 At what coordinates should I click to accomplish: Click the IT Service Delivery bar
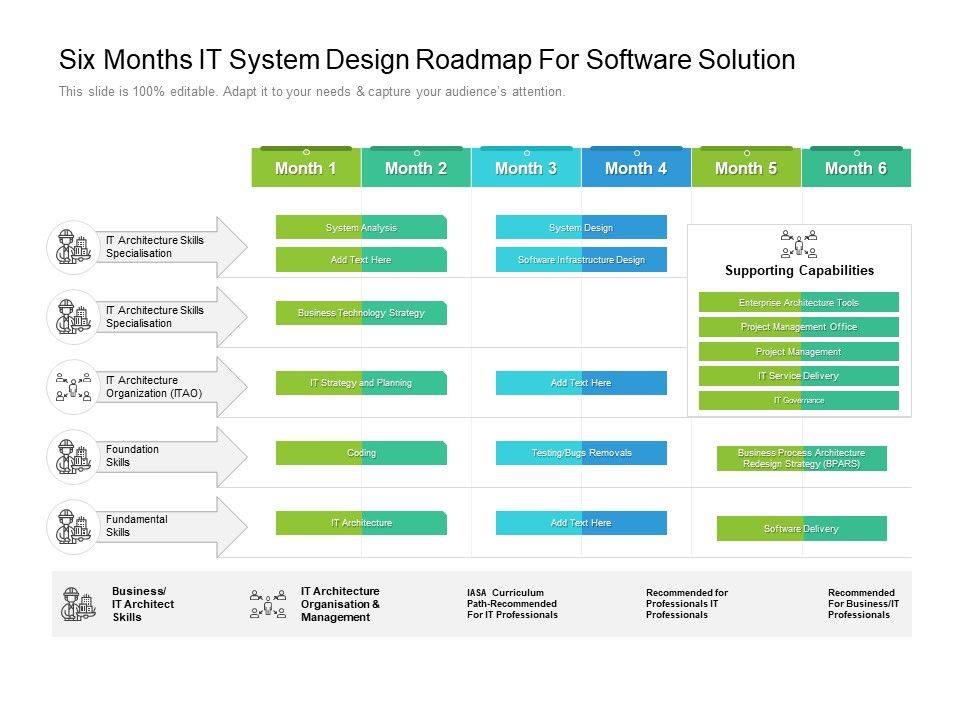click(x=799, y=376)
